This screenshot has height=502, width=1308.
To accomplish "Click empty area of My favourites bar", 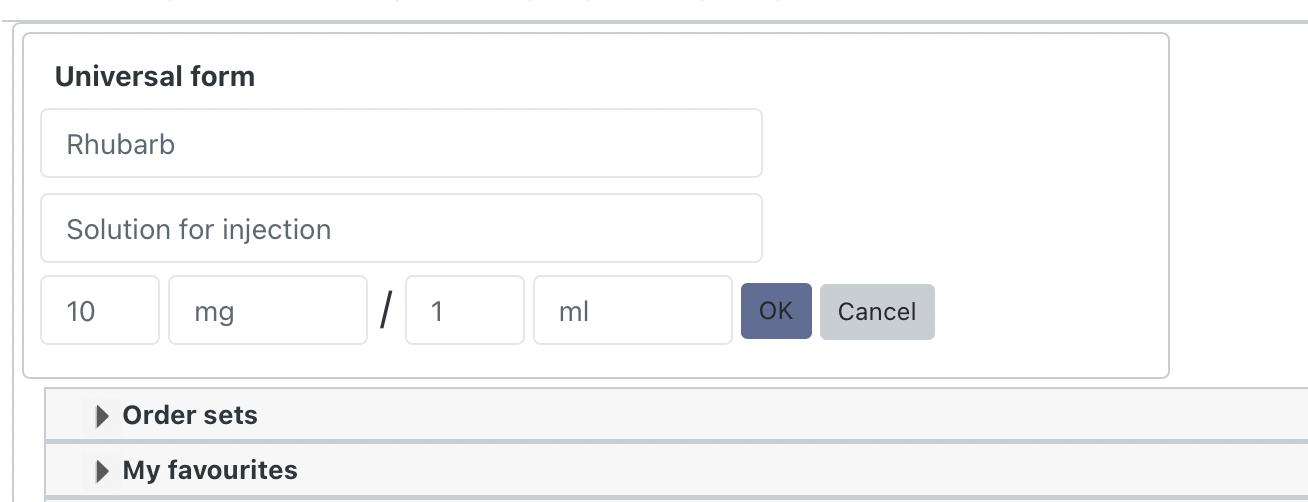I will [x=700, y=470].
